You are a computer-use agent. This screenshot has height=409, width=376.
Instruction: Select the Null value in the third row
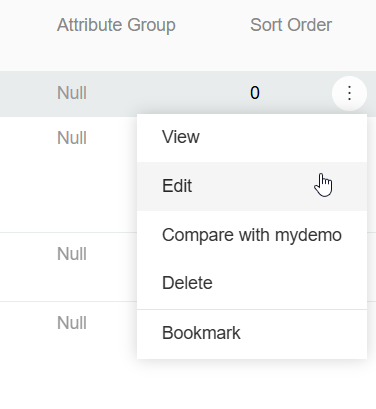tap(72, 254)
